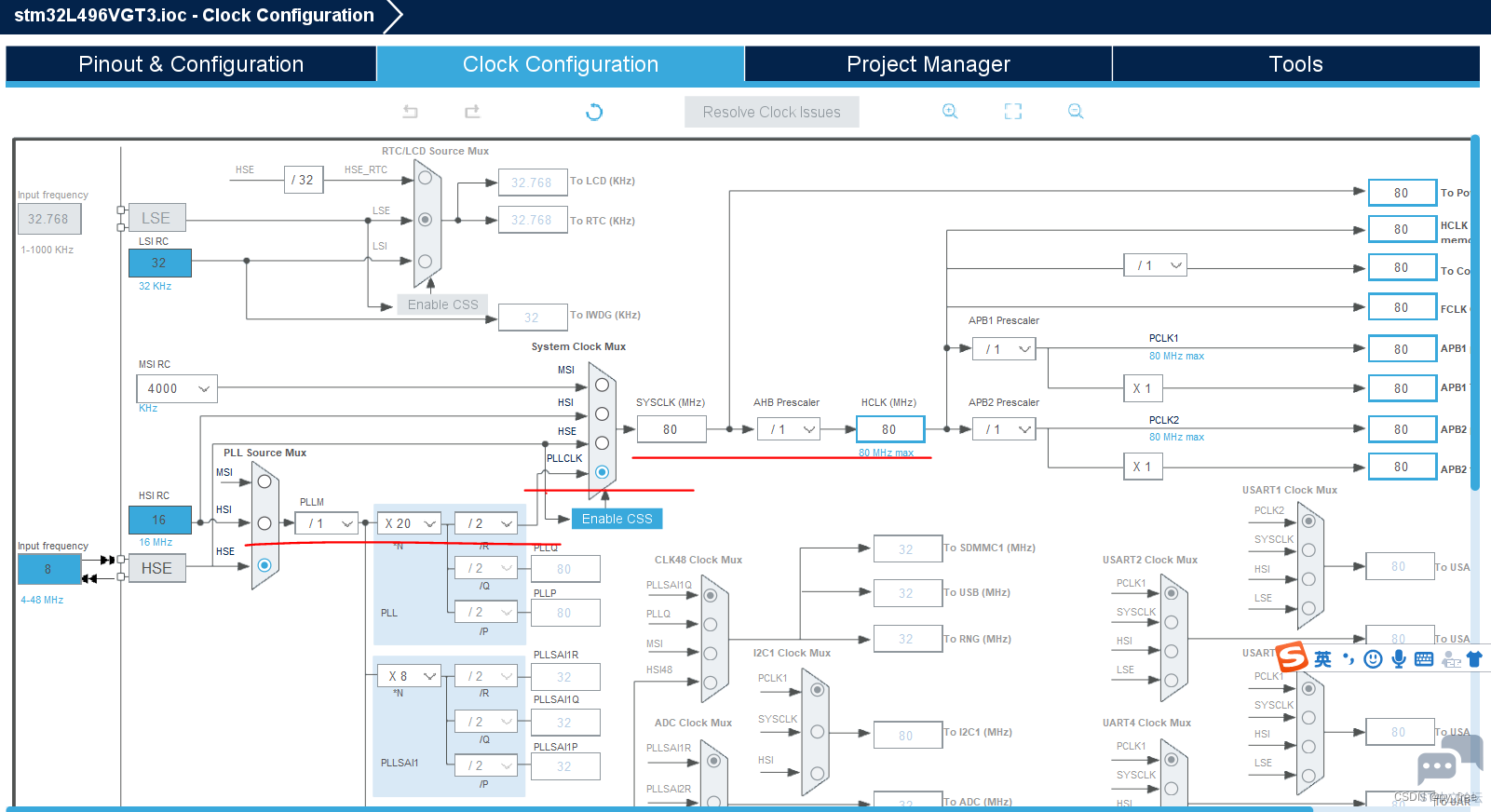
Task: Select SYSCLK in USART1 Clock Mux
Action: pos(1308,550)
